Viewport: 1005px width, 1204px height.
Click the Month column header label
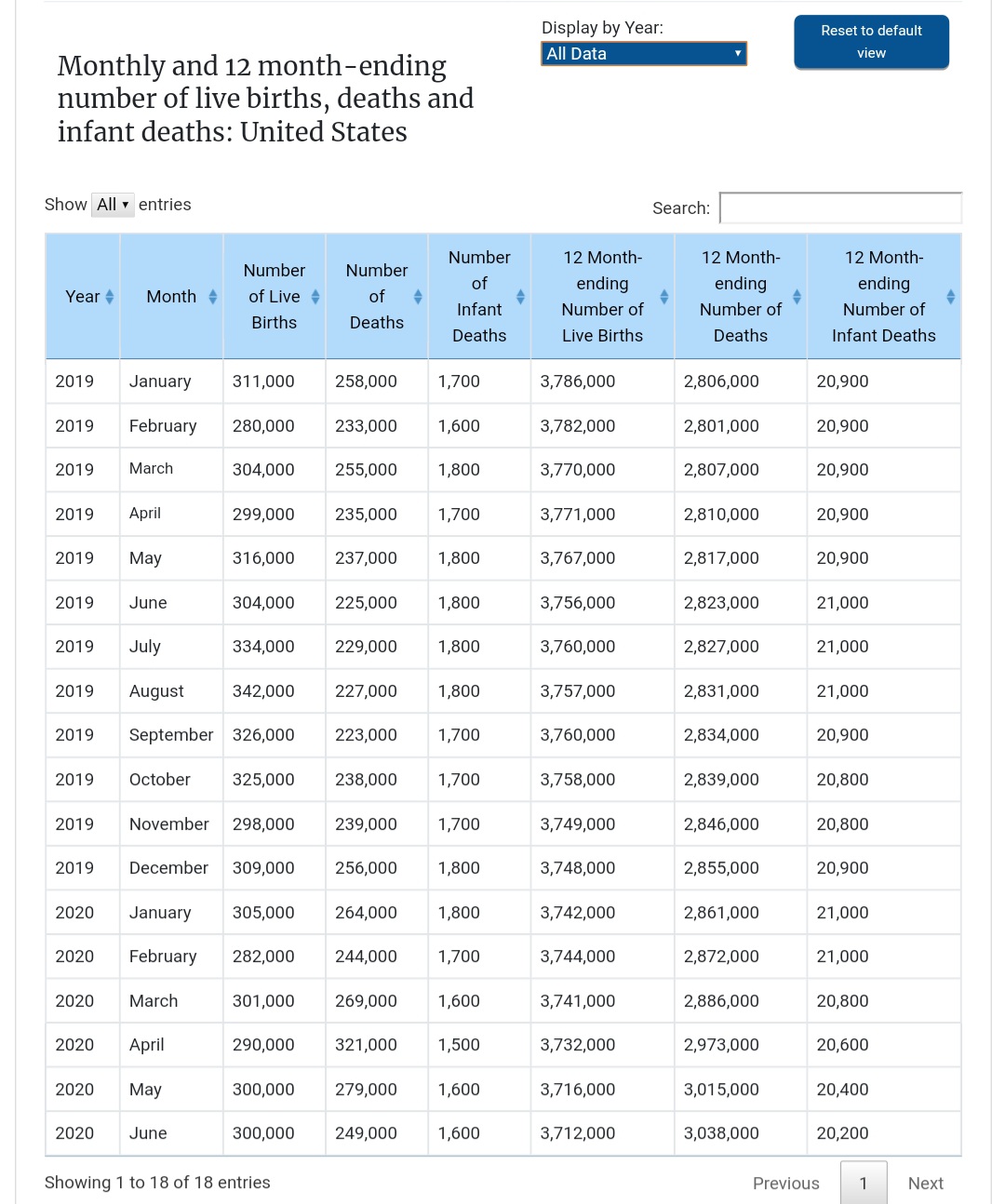pos(171,297)
